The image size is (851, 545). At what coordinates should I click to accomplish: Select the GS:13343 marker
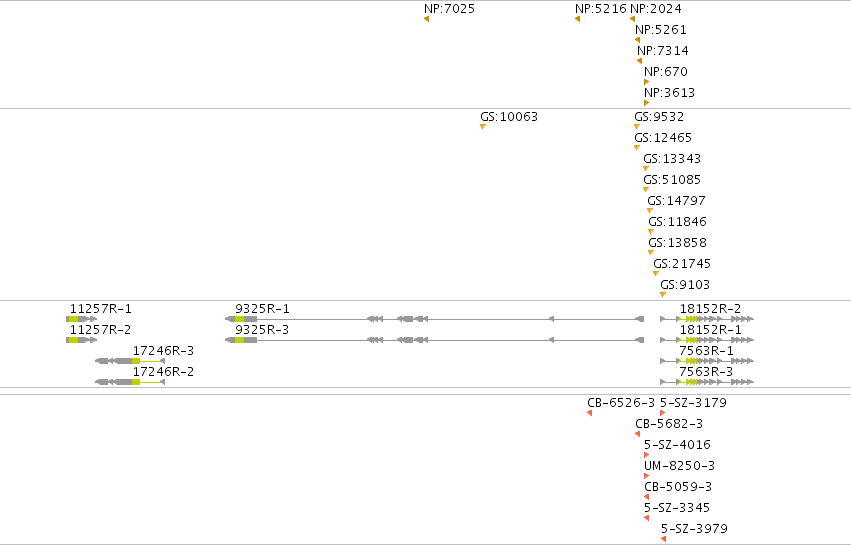click(646, 169)
